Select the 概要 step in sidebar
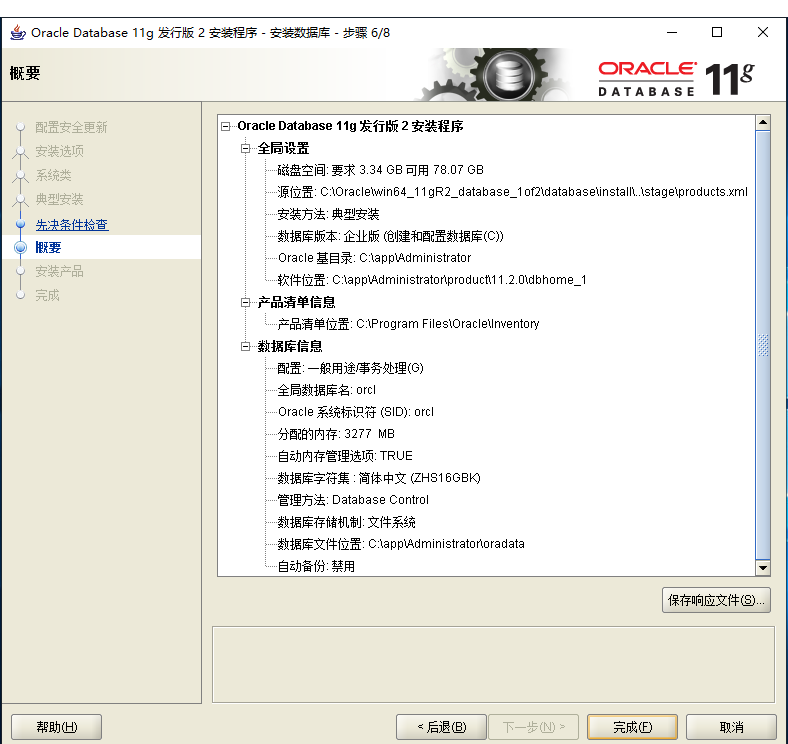The height and width of the screenshot is (744, 788). click(x=48, y=247)
